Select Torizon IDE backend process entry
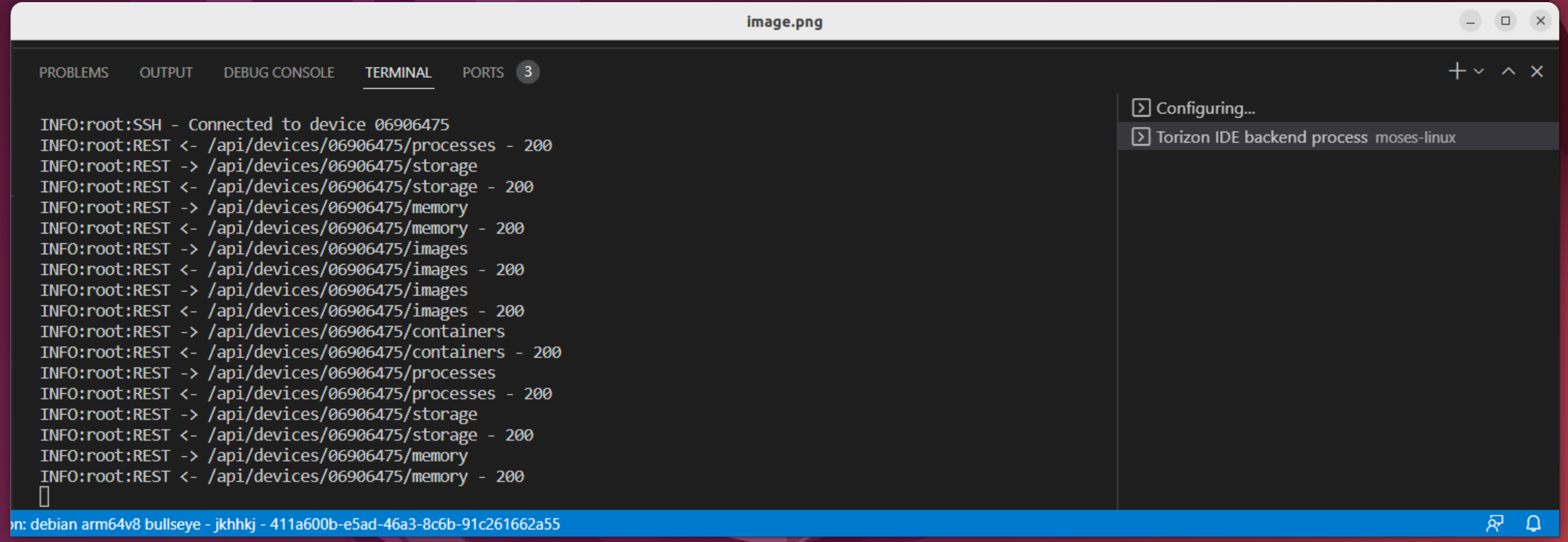The width and height of the screenshot is (1568, 542). pyautogui.click(x=1338, y=137)
